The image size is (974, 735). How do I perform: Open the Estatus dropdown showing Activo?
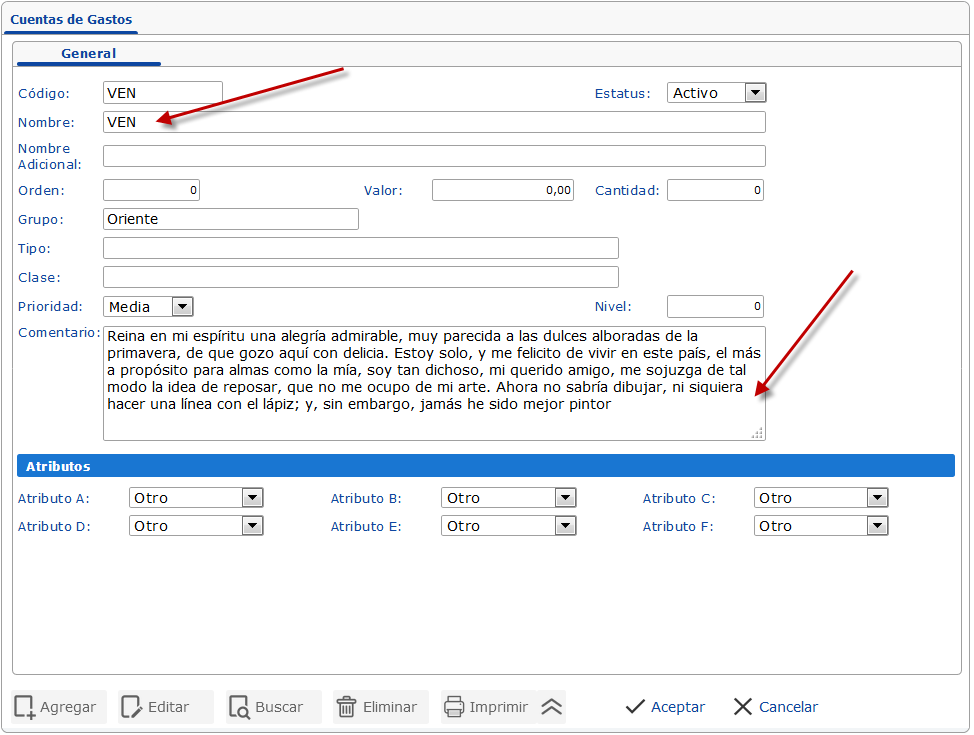(755, 92)
